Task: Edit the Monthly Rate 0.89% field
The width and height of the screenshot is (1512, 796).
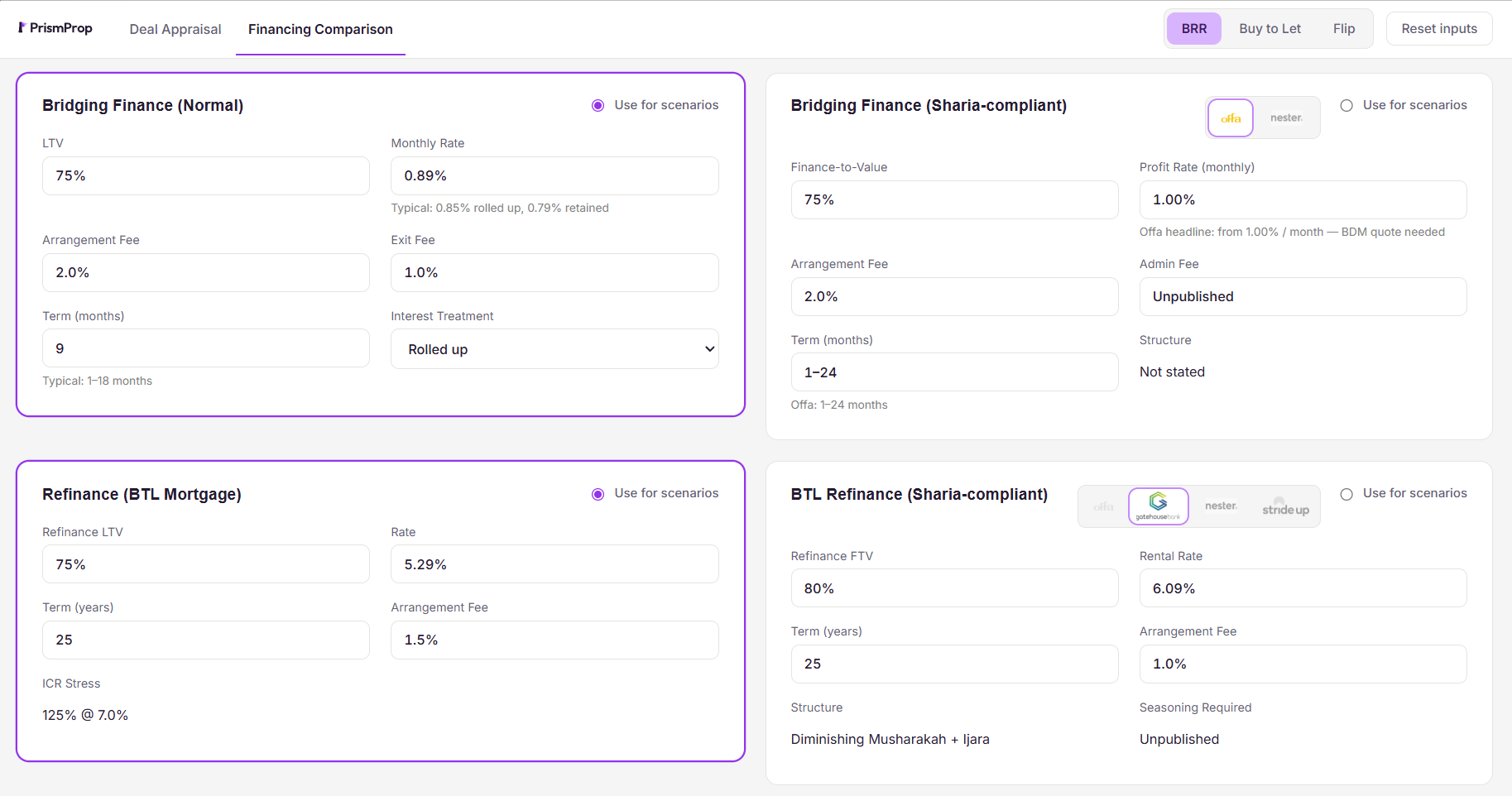Action: click(x=554, y=175)
